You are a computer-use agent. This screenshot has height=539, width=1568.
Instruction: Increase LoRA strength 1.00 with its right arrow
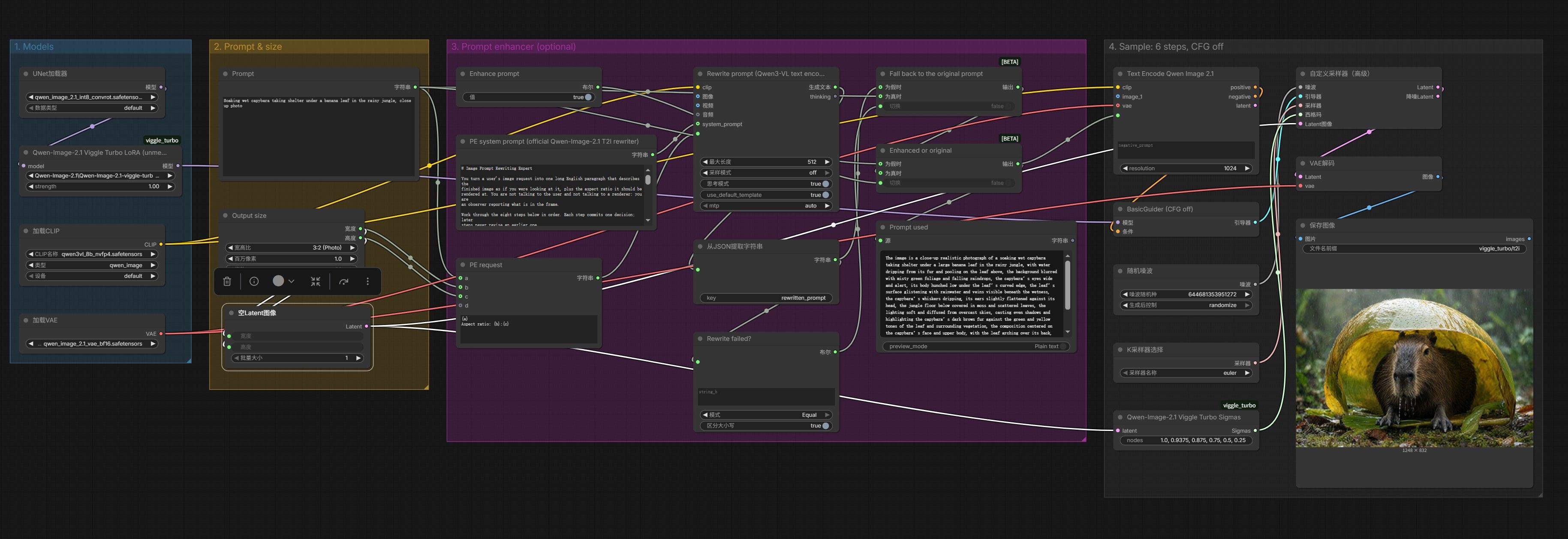point(170,187)
